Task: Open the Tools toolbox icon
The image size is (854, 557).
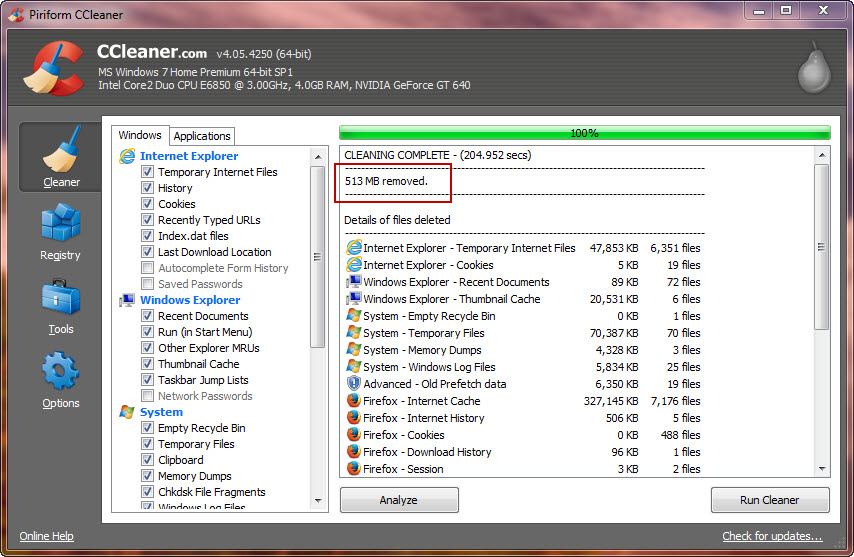Action: 60,297
